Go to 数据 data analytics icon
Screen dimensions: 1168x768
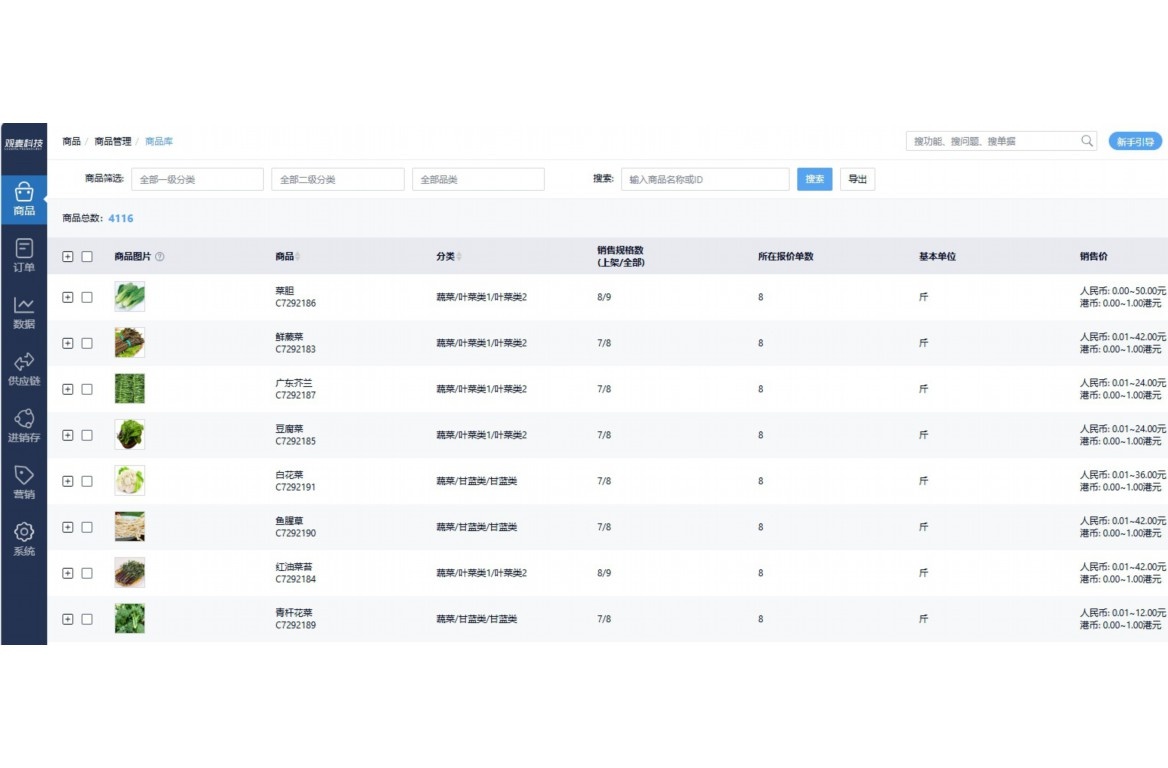coord(24,311)
